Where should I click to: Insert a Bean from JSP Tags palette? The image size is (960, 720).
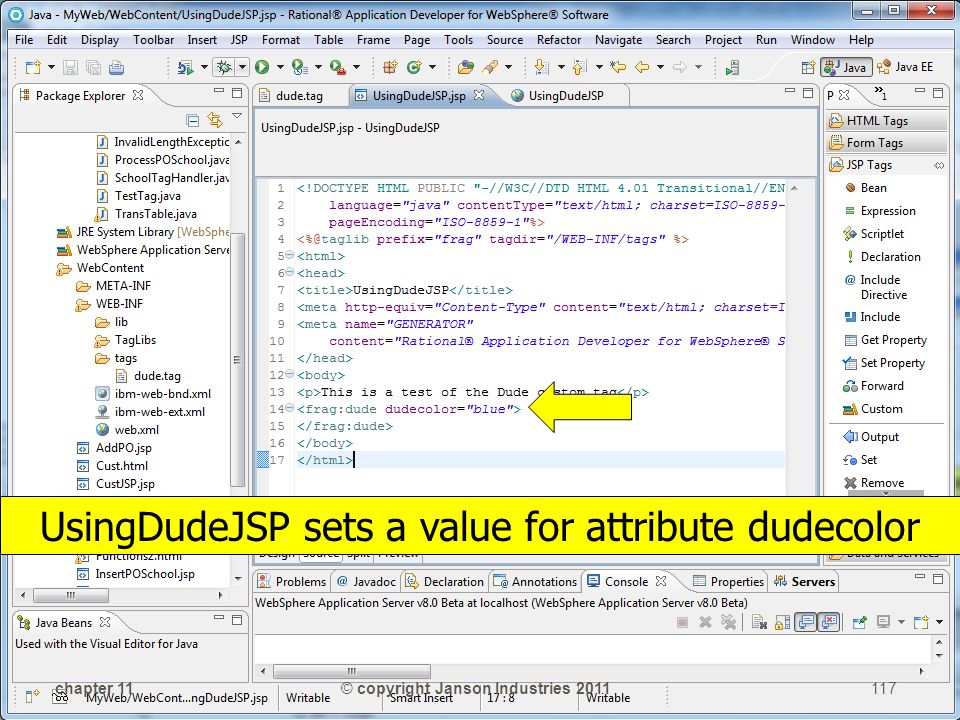866,187
